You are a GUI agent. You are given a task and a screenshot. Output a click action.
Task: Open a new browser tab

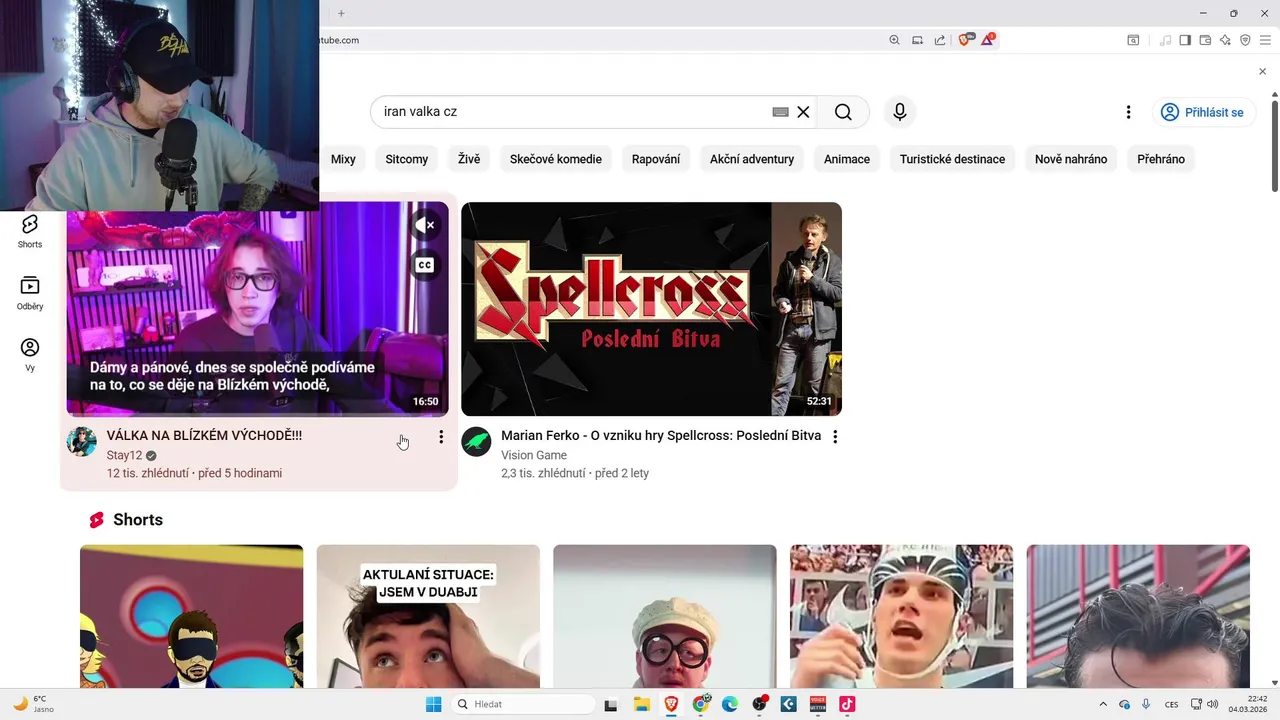pos(341,13)
